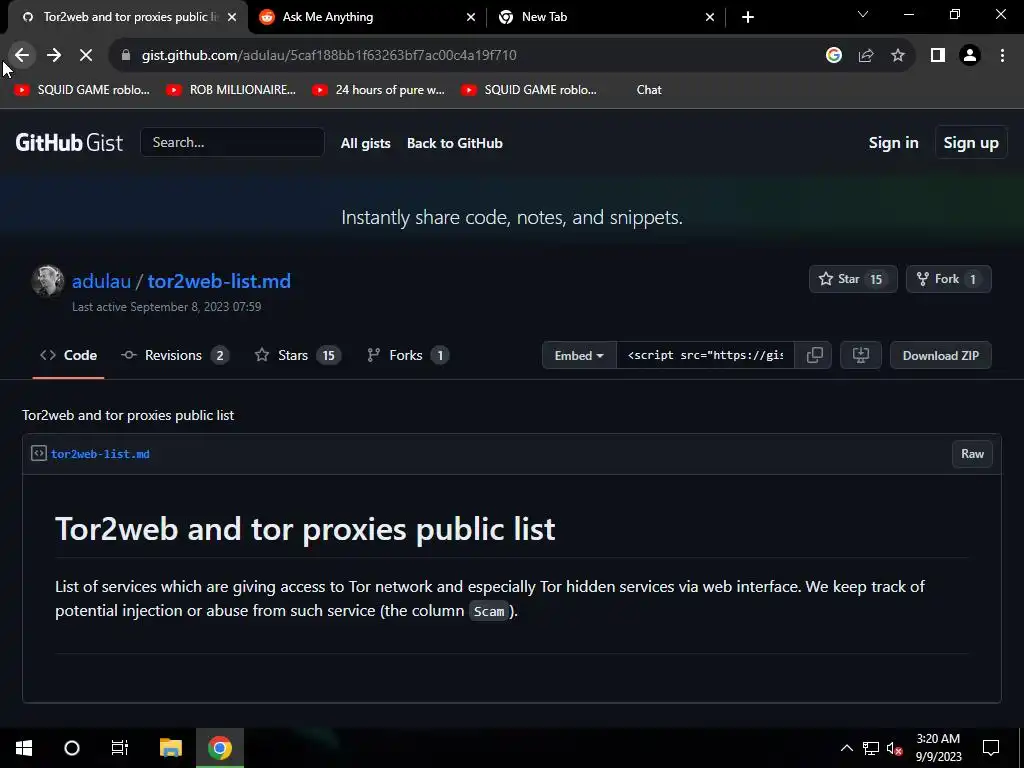Fork this gist

click(948, 279)
